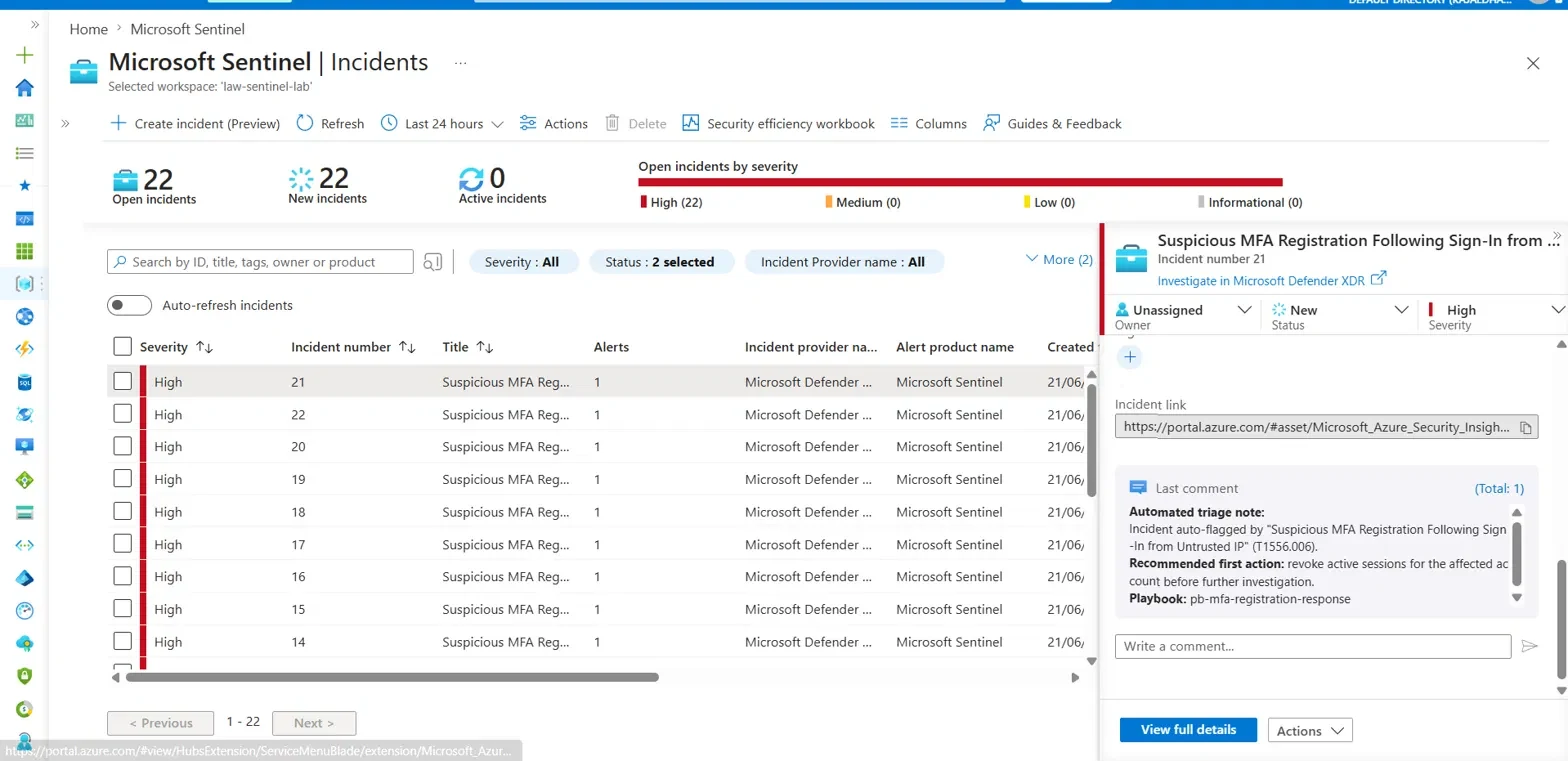This screenshot has height=761, width=1568.
Task: Check the select-all incidents header checkbox
Action: point(123,347)
